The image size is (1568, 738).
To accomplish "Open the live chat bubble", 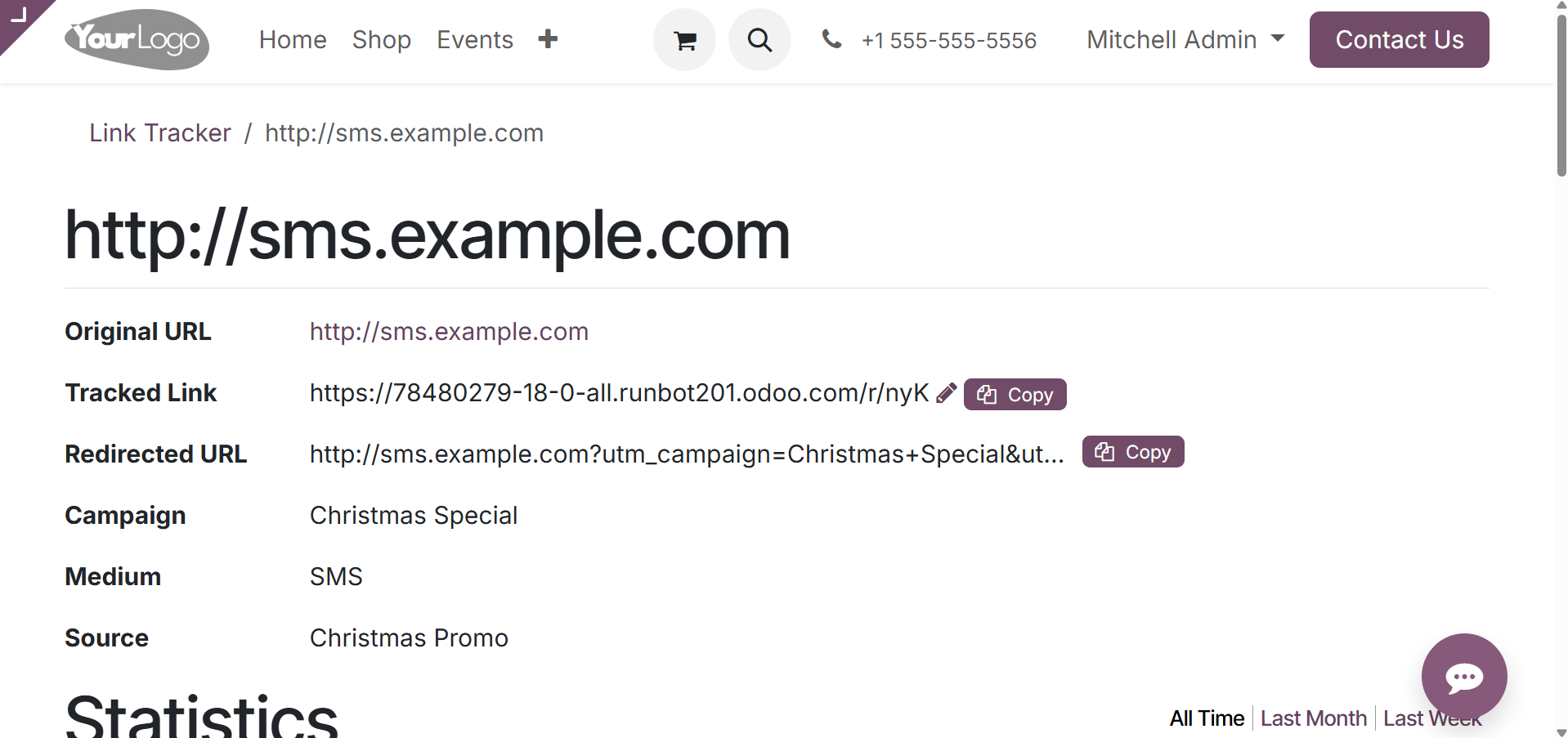I will [x=1463, y=676].
